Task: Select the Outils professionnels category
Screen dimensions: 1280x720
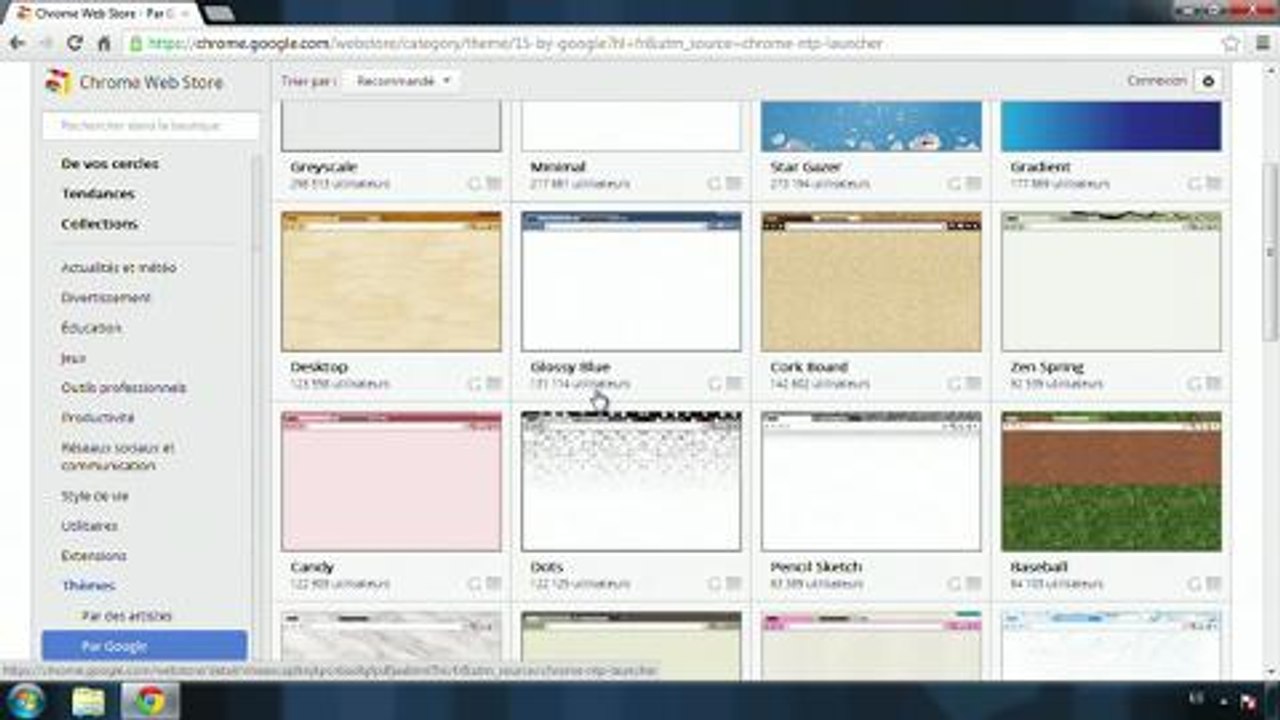Action: pos(124,388)
